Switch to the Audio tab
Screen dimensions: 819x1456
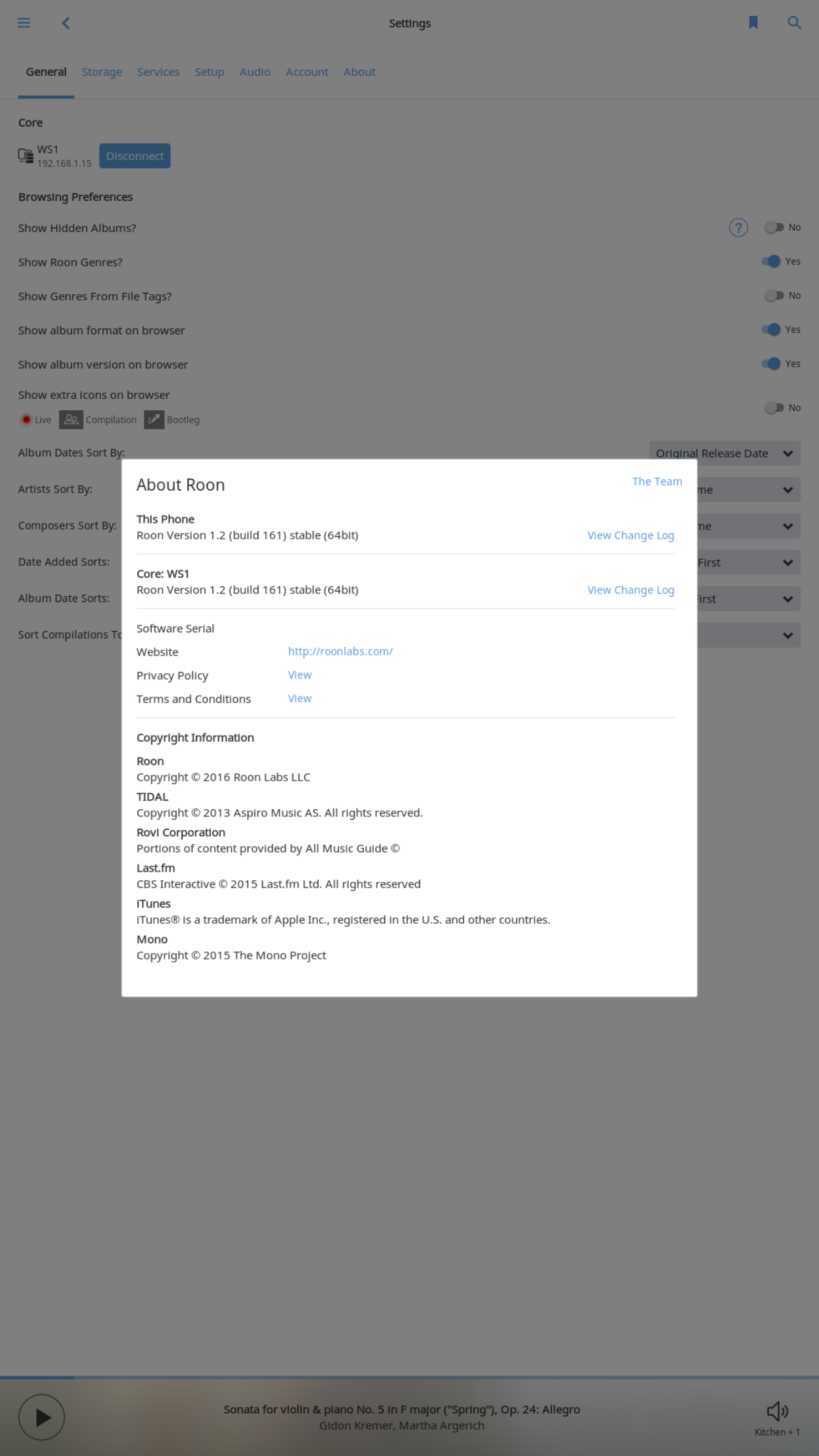click(x=255, y=72)
